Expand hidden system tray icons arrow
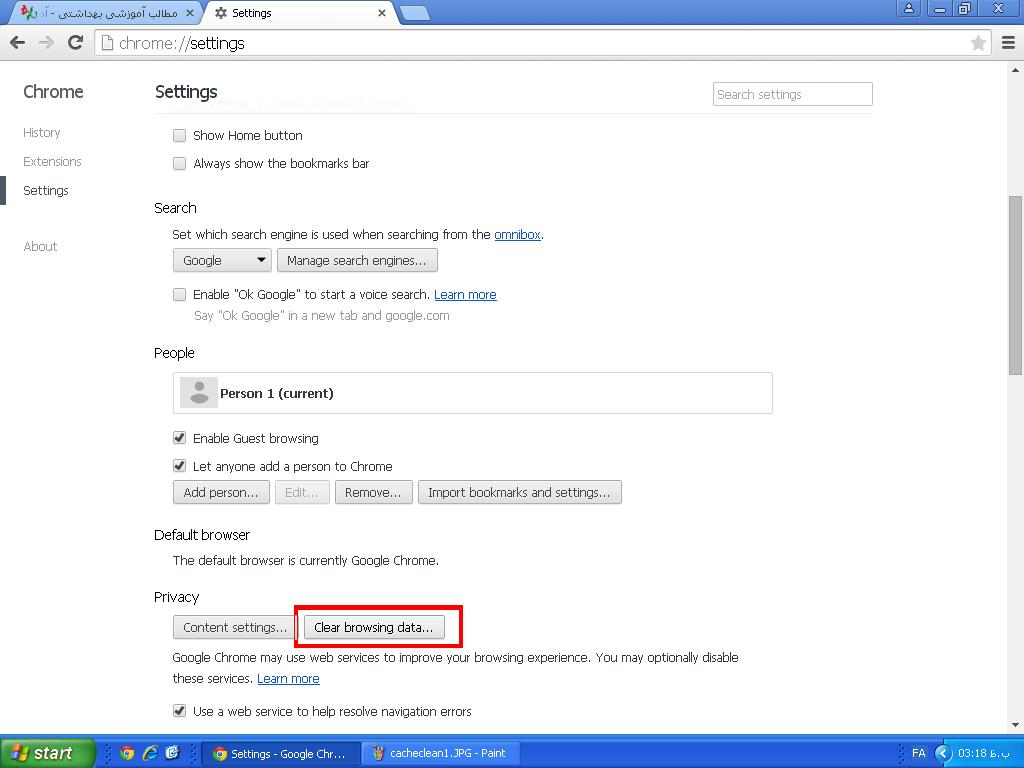The height and width of the screenshot is (768, 1024). pyautogui.click(x=942, y=753)
